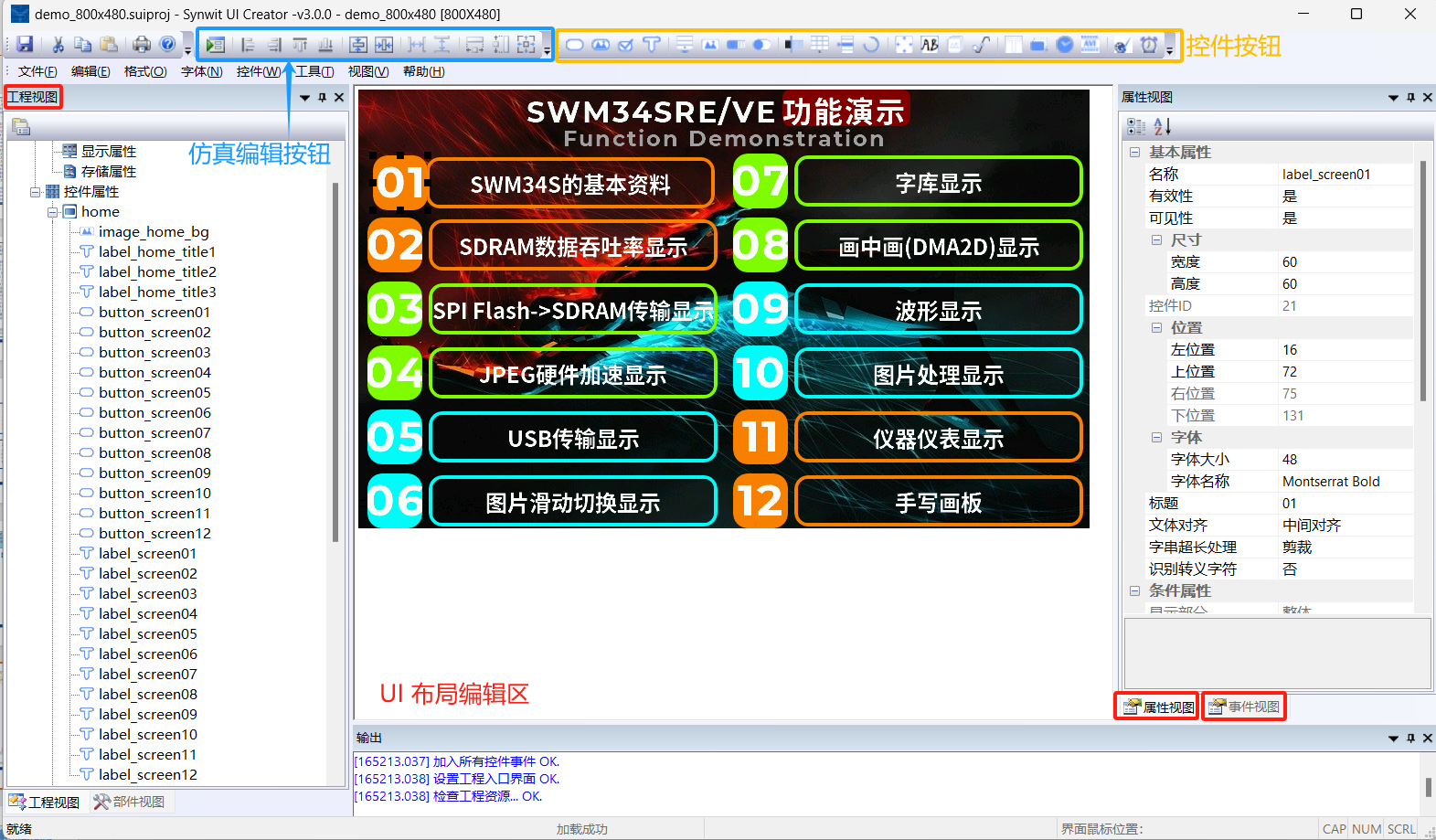Select the 手写画板 button on canvas

[939, 502]
